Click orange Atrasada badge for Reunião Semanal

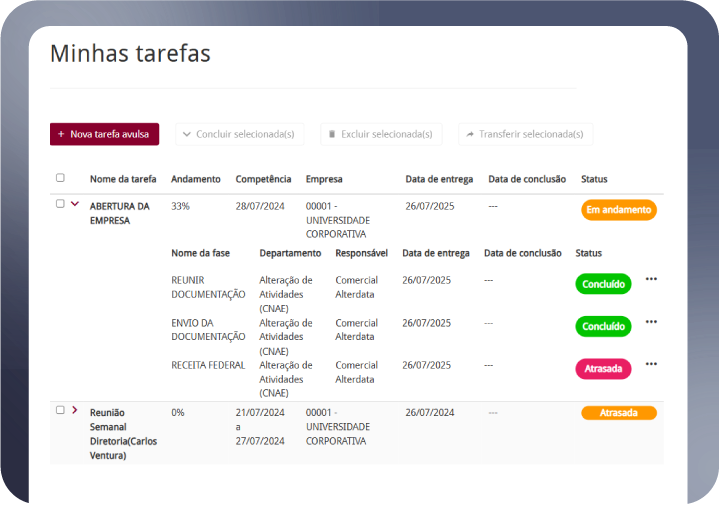(x=618, y=413)
